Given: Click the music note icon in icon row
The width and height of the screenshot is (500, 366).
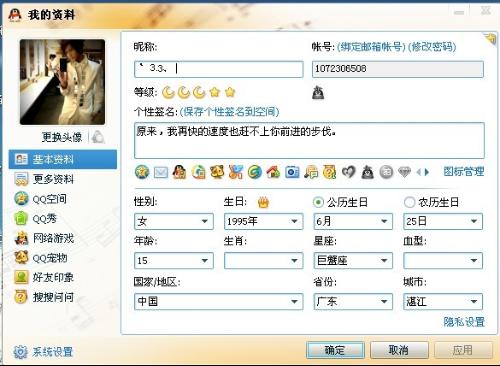Looking at the screenshot, I should (311, 172).
